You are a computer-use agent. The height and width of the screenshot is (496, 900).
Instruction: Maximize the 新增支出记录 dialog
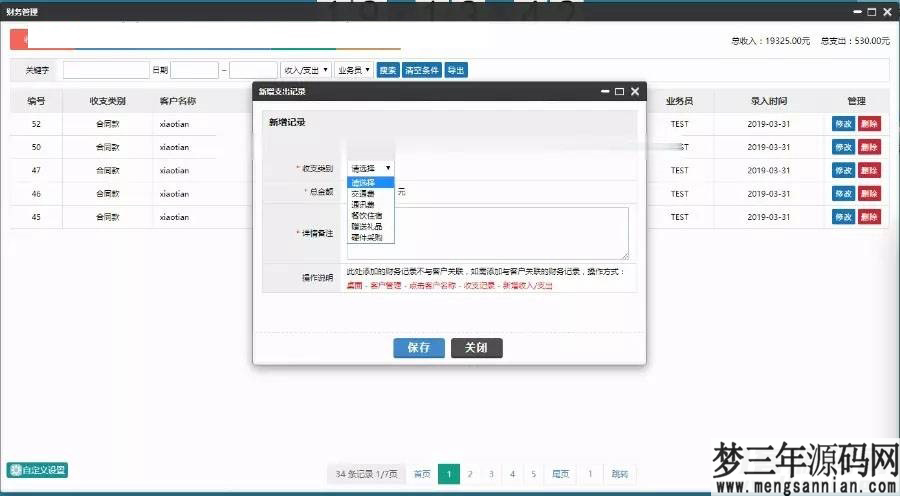[619, 91]
